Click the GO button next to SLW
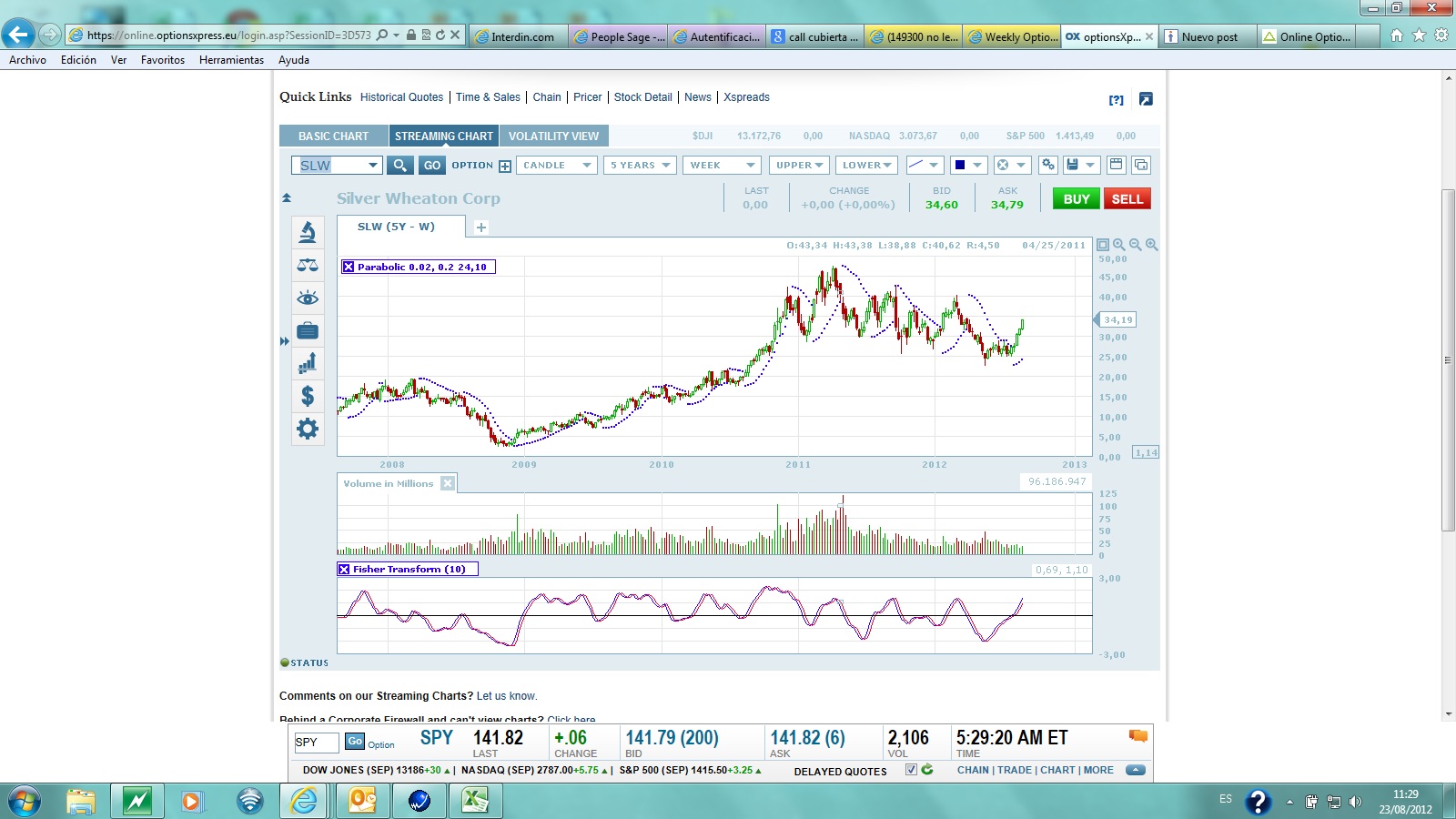This screenshot has height=819, width=1456. tap(431, 165)
